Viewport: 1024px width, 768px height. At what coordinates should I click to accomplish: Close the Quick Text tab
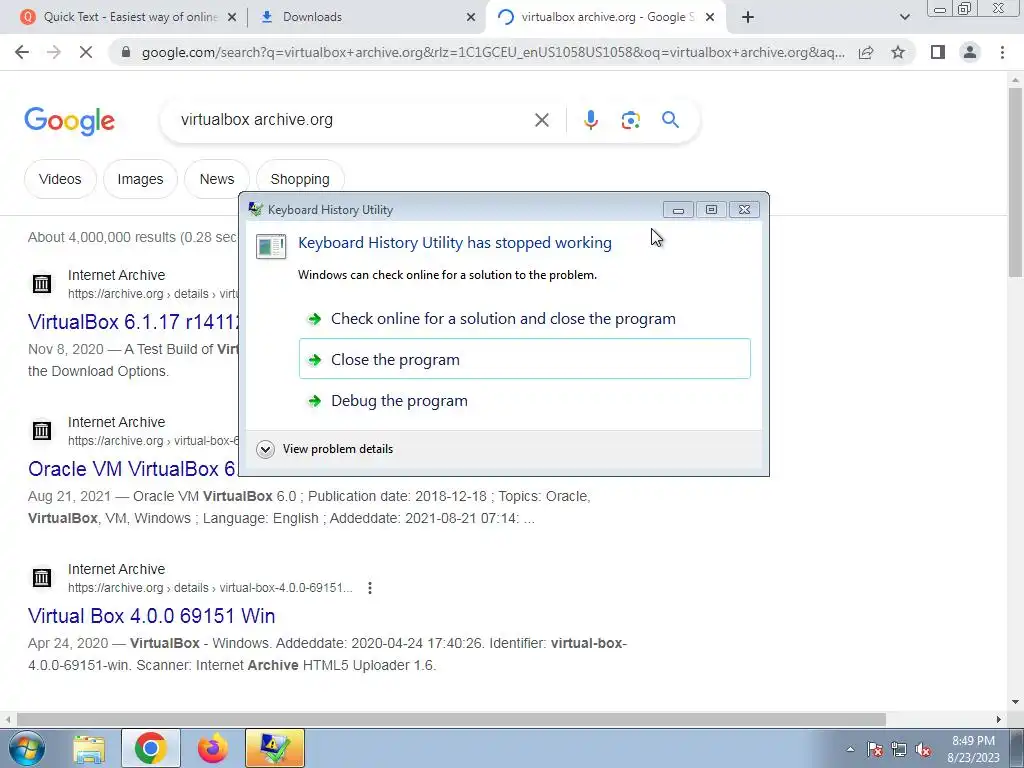(232, 18)
